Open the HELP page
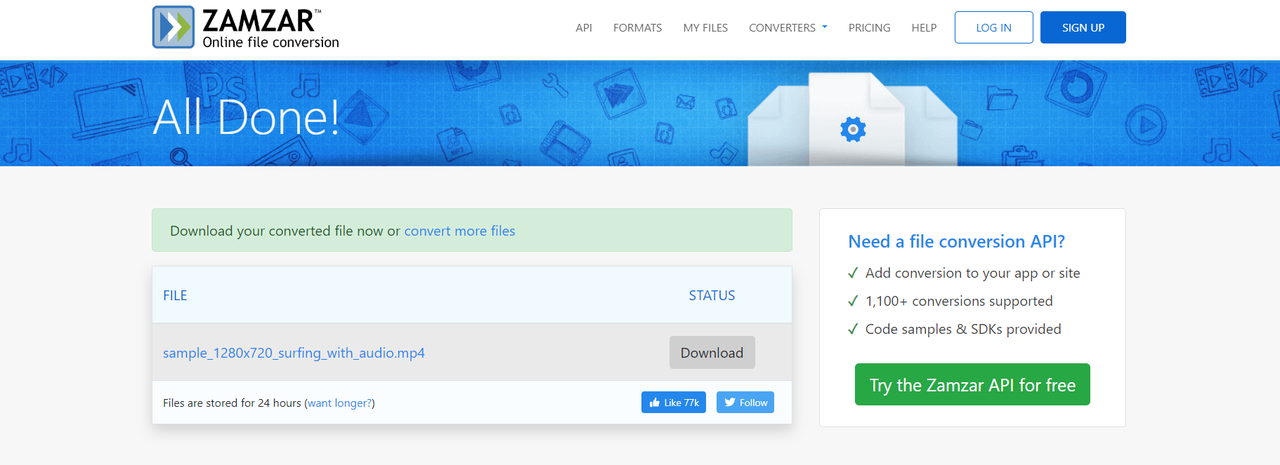Screen dimensions: 1280x465 tap(924, 28)
